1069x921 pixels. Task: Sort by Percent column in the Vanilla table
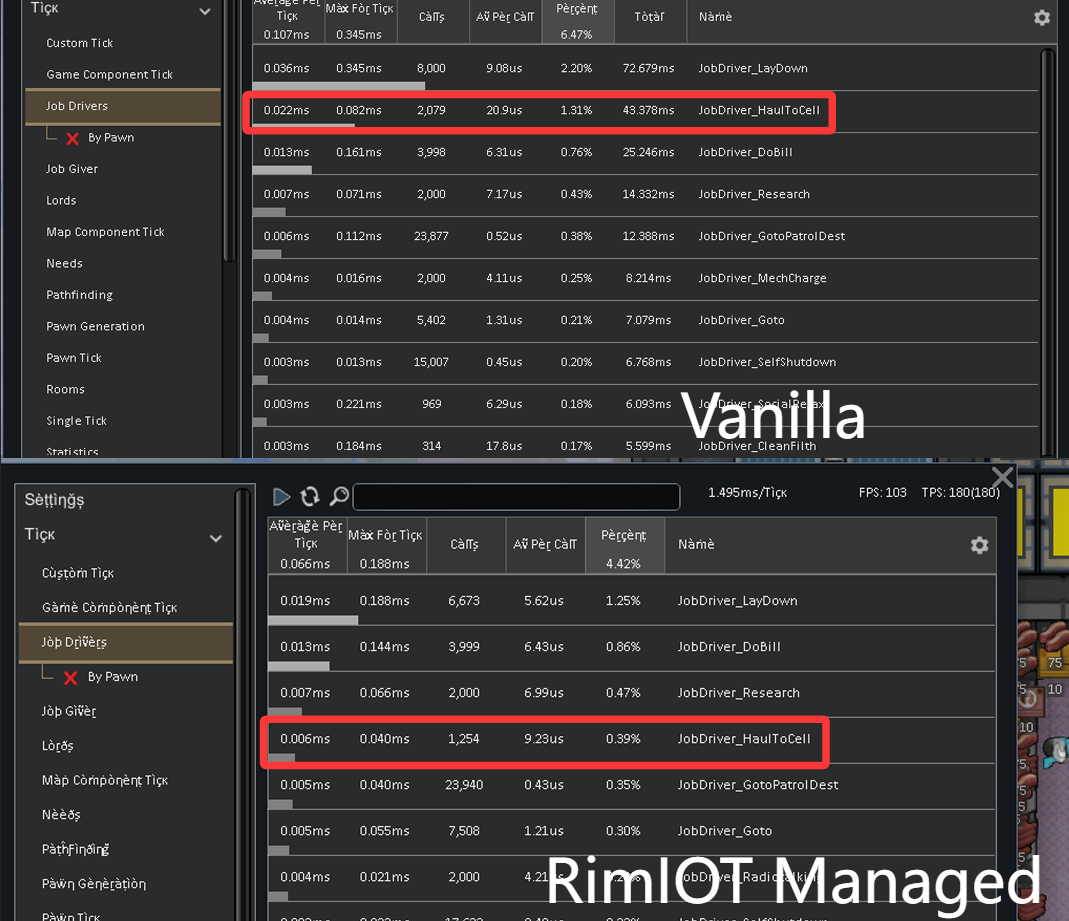tap(577, 20)
